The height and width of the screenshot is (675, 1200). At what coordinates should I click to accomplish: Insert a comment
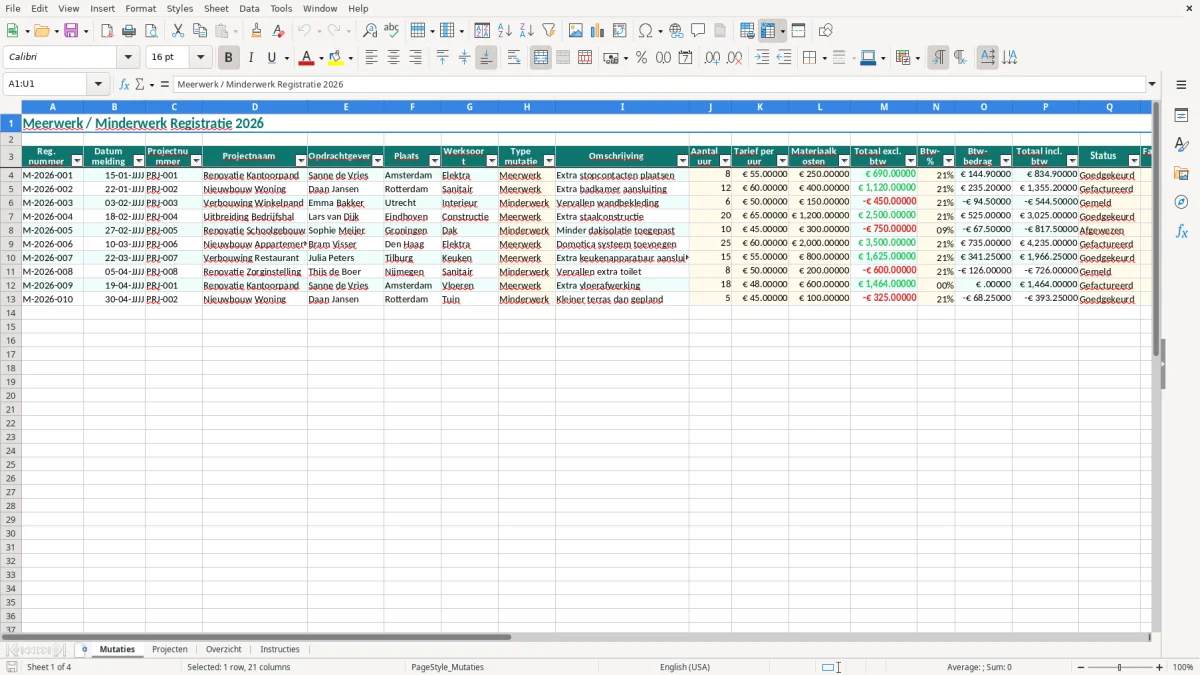point(698,31)
